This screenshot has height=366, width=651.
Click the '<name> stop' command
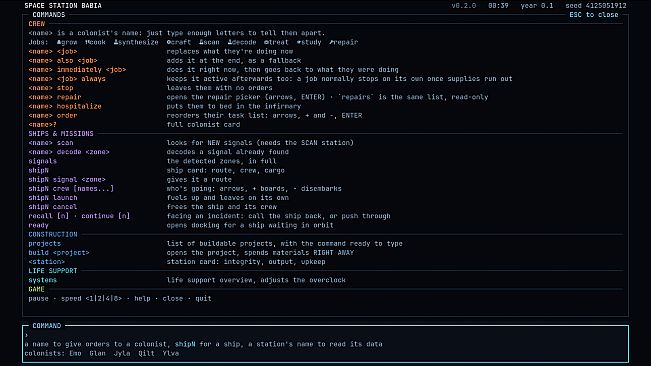51,88
